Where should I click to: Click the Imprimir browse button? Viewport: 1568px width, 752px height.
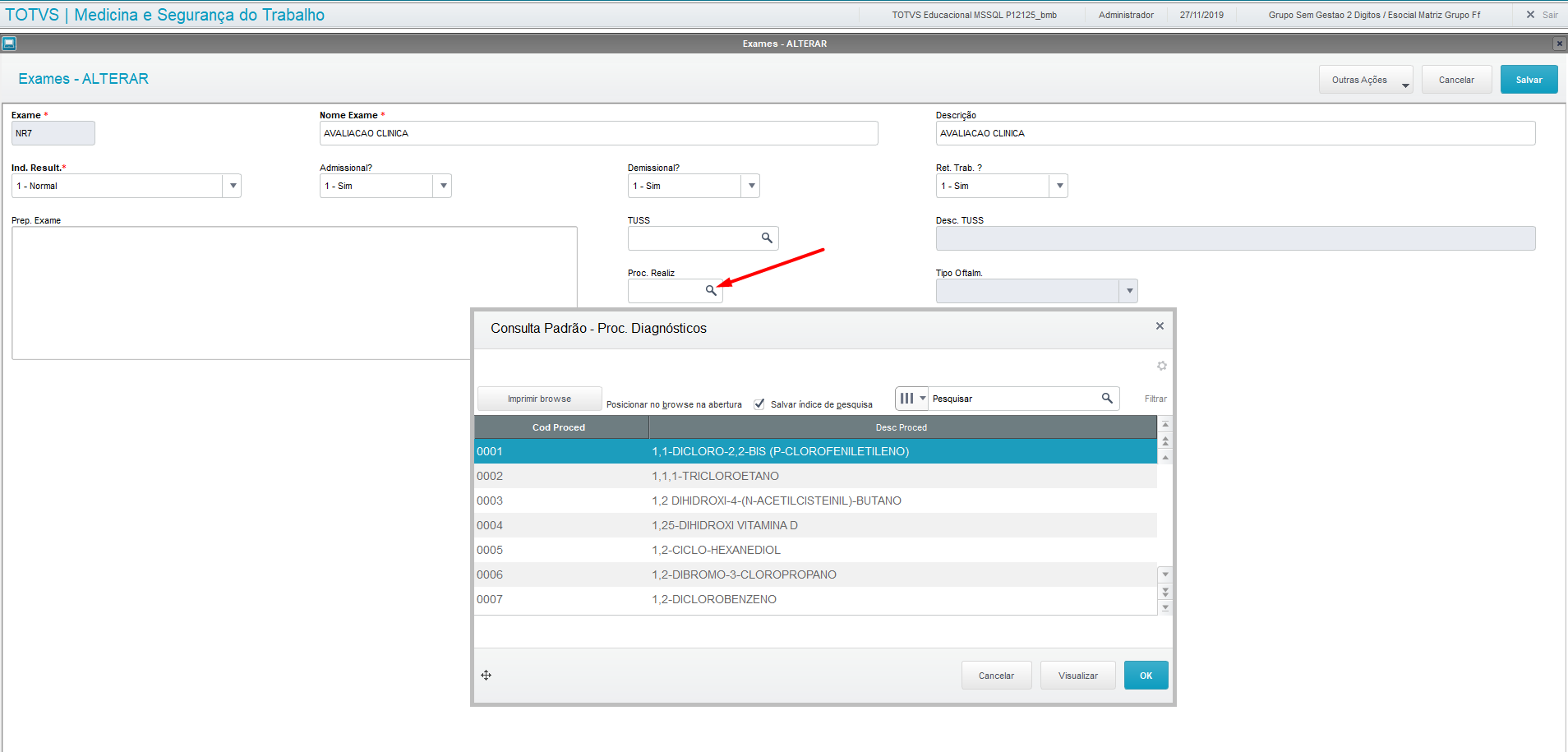539,399
